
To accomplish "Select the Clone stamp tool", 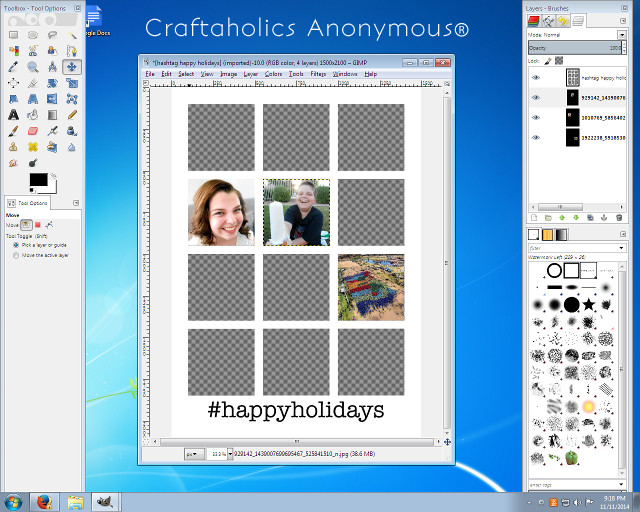I will click(x=13, y=147).
